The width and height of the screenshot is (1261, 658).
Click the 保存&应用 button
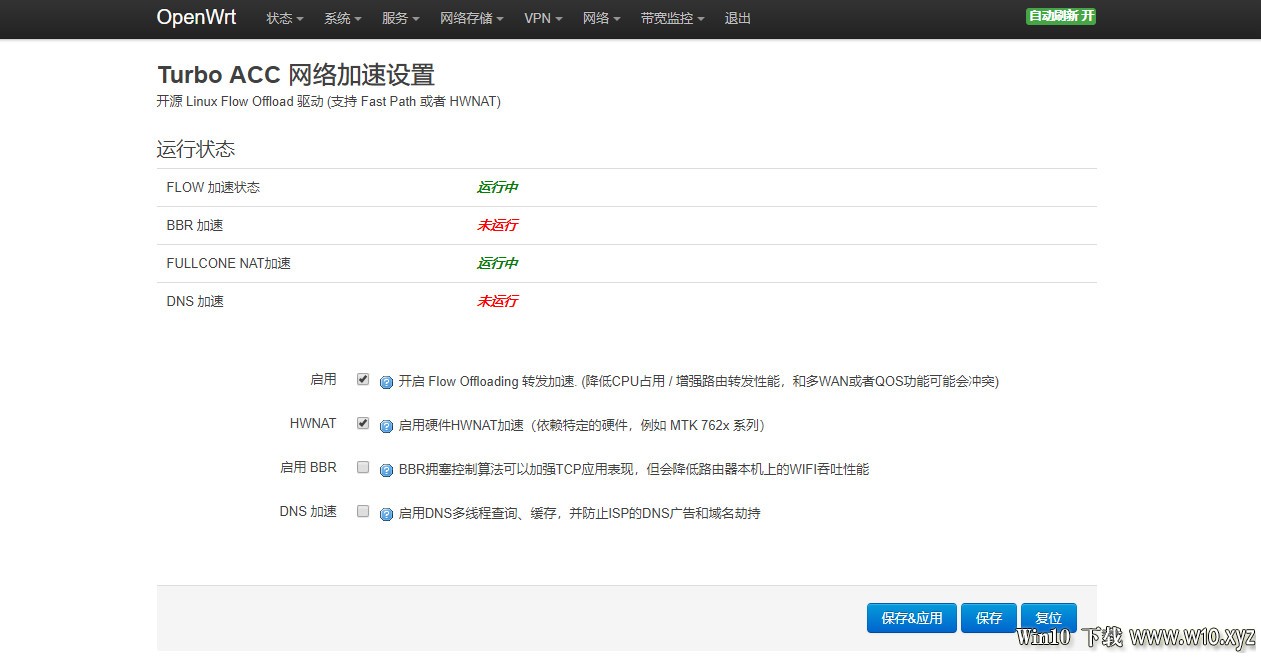pyautogui.click(x=912, y=618)
